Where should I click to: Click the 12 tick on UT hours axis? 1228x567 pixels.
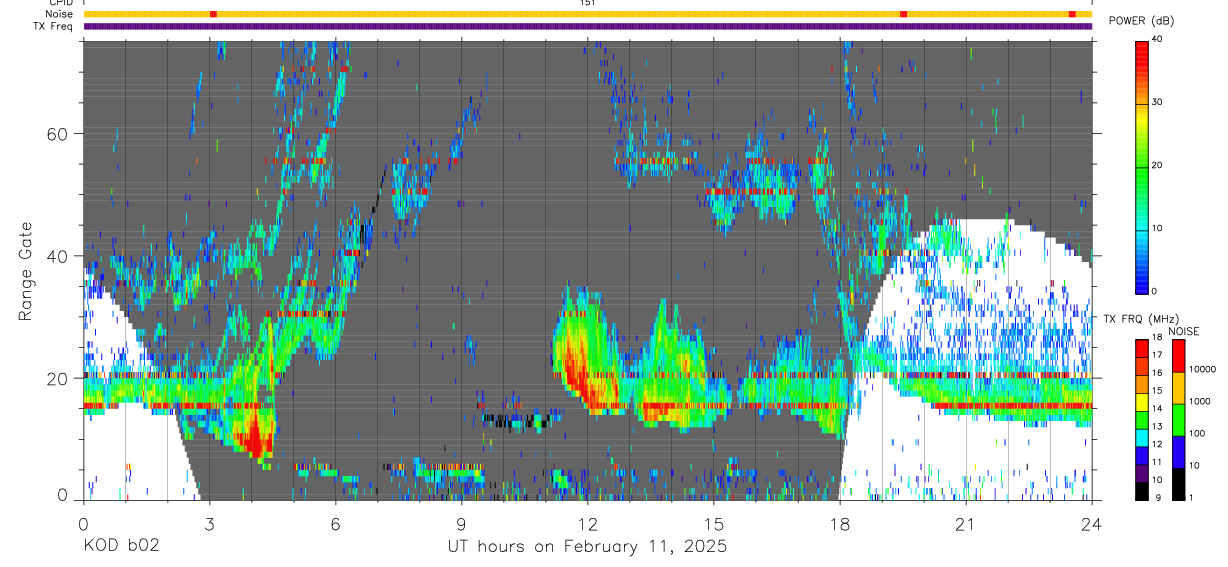click(x=588, y=523)
